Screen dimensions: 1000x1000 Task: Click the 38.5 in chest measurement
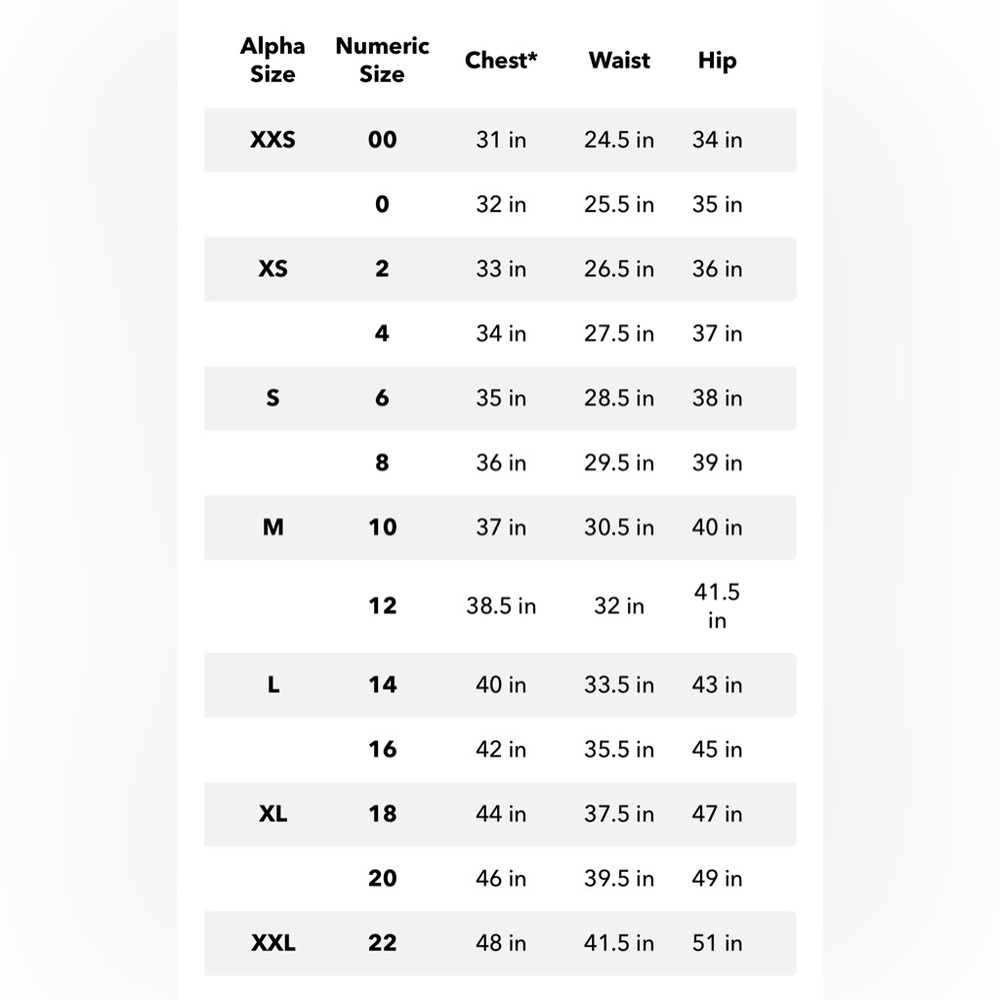(x=501, y=606)
